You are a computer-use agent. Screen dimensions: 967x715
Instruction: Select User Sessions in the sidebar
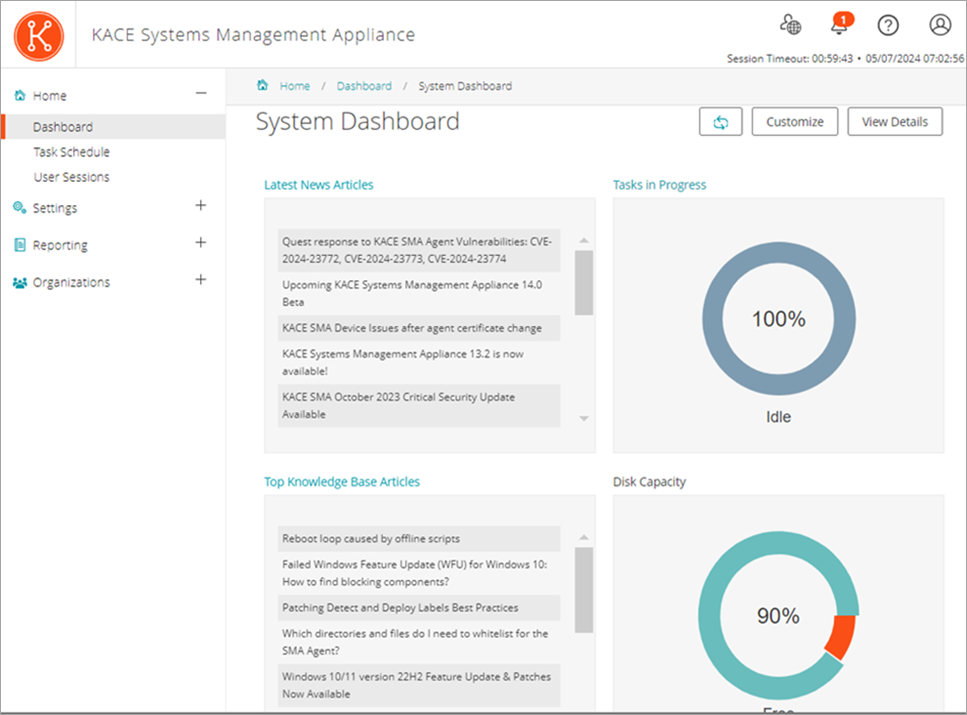tap(71, 177)
